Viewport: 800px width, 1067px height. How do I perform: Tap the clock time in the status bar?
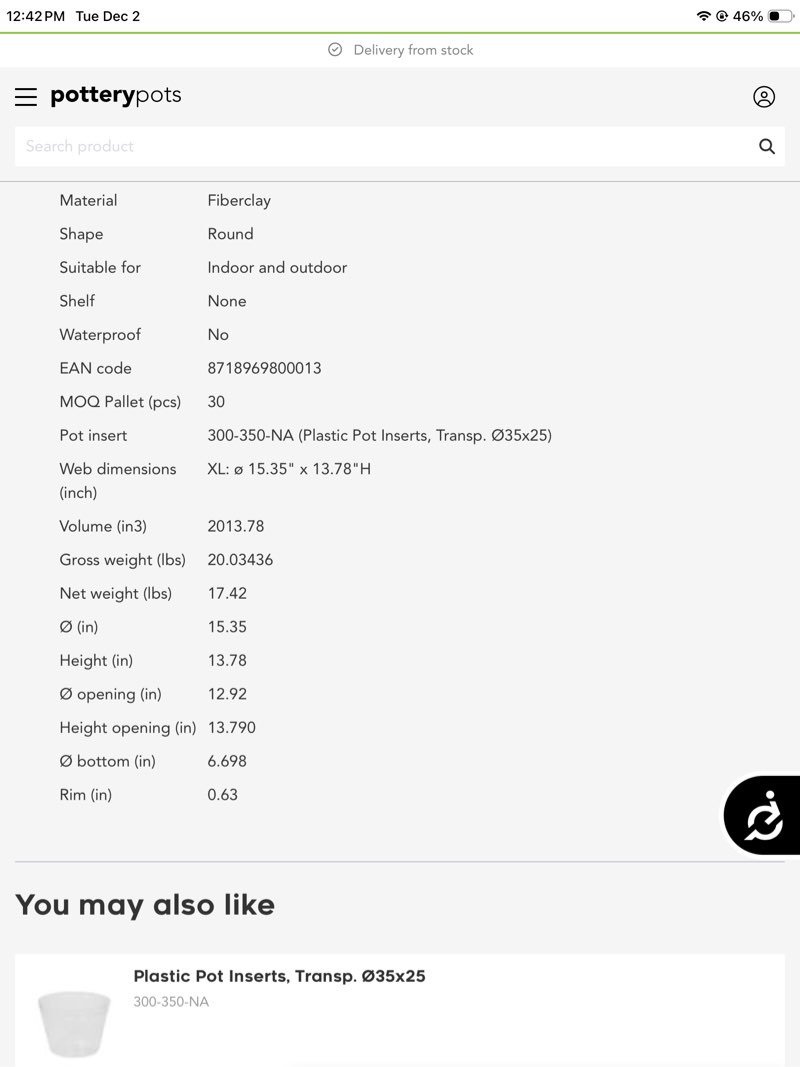(36, 16)
